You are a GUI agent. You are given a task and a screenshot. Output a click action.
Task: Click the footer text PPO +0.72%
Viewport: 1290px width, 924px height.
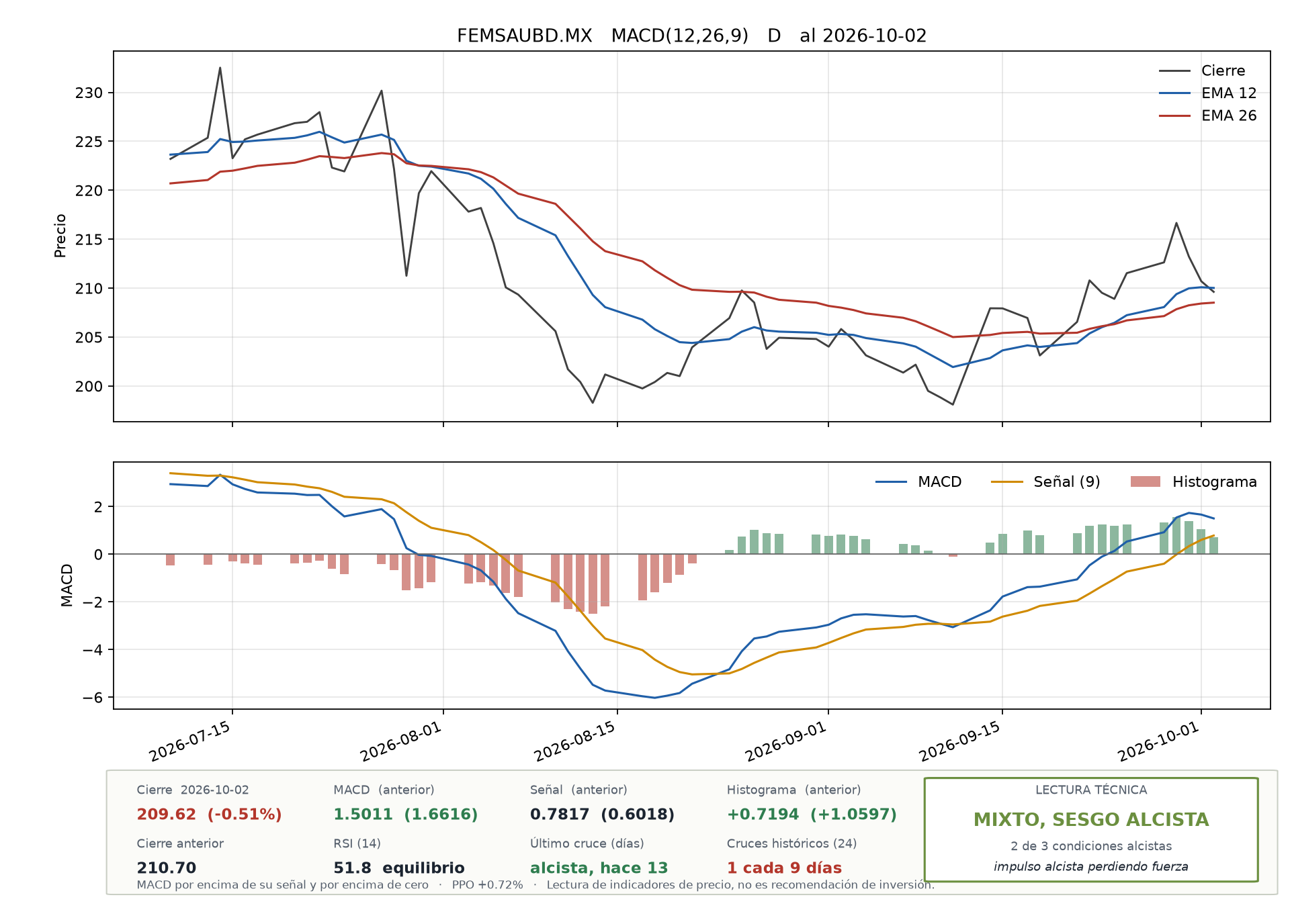coord(487,885)
